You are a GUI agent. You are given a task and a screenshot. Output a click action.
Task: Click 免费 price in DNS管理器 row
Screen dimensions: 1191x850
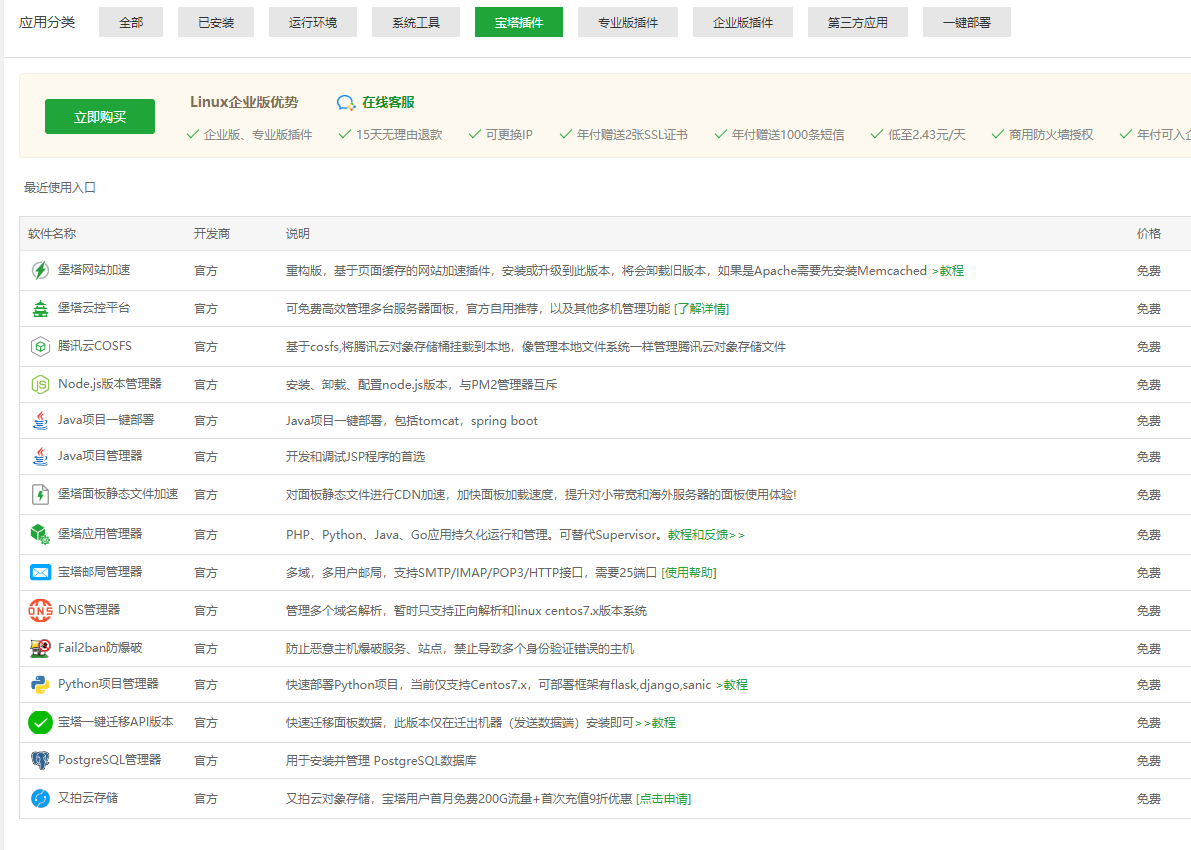(1148, 610)
